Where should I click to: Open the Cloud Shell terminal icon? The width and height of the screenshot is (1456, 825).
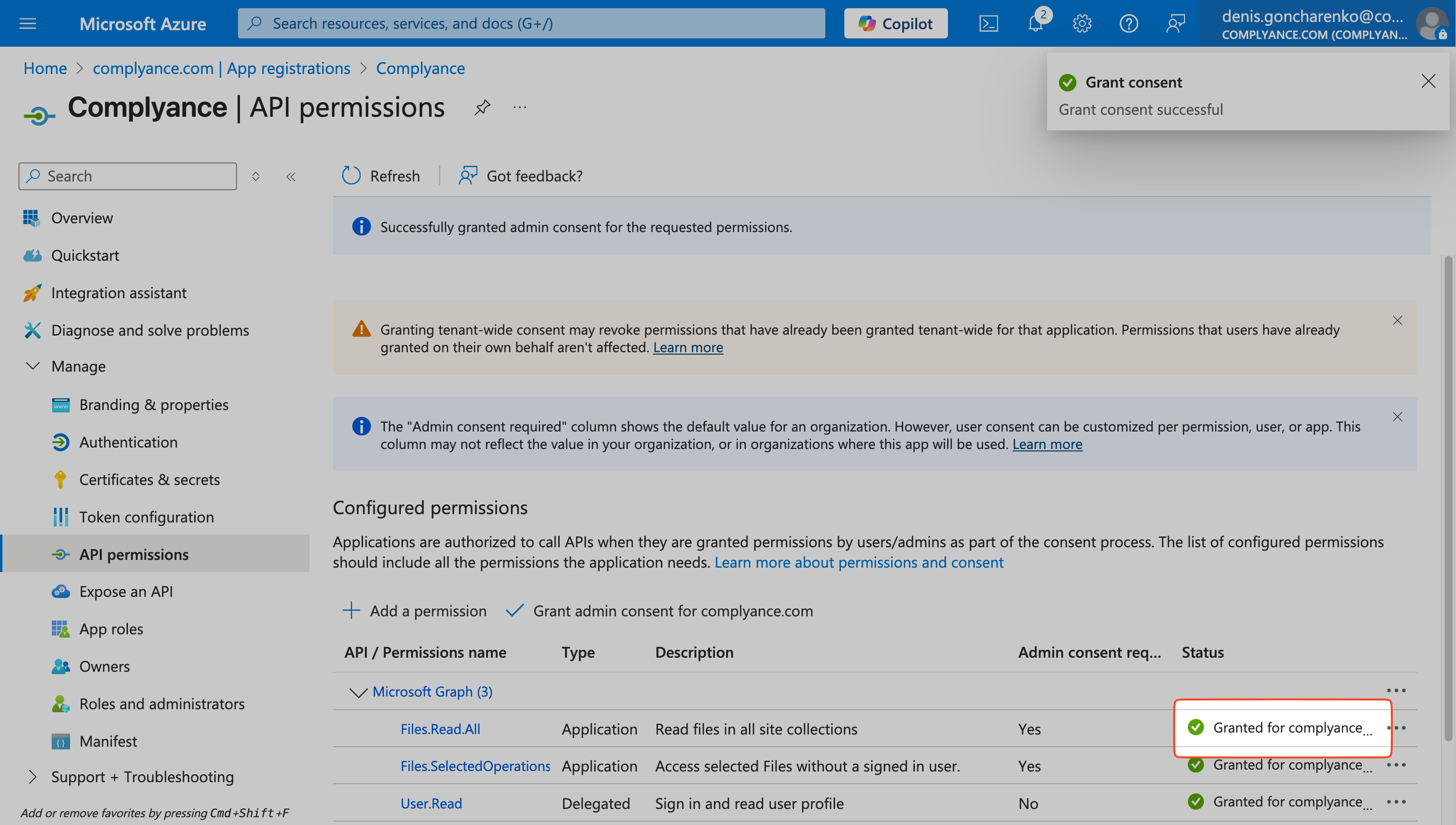[988, 23]
